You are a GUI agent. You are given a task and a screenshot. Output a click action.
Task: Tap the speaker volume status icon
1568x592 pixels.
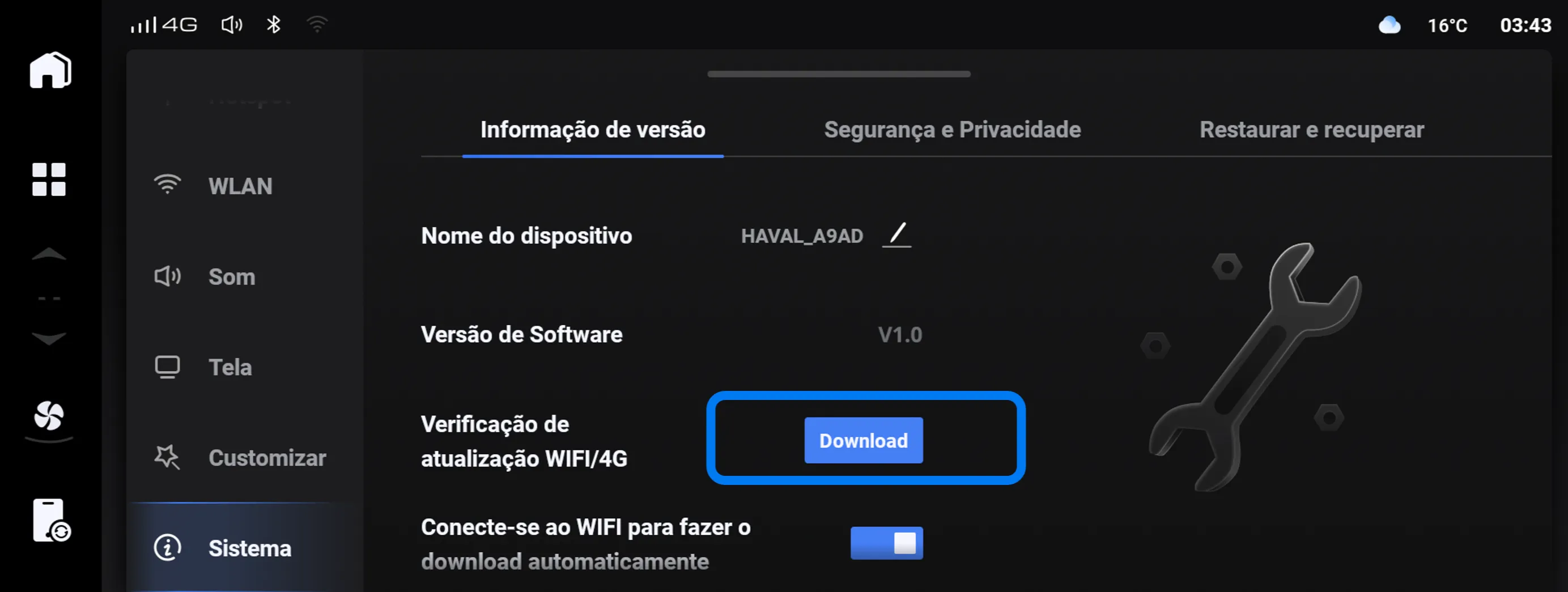pos(231,25)
